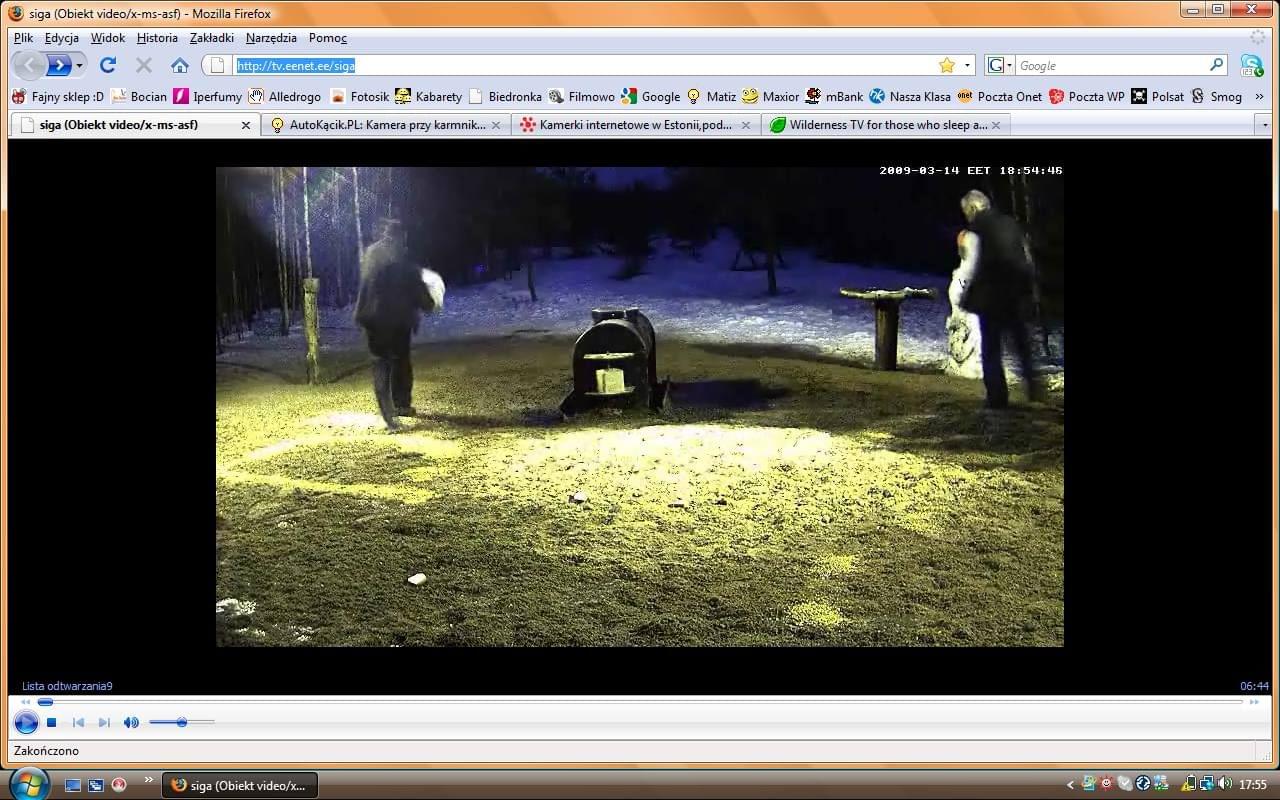Open the Google bookmark
1280x800 pixels.
pyautogui.click(x=651, y=97)
